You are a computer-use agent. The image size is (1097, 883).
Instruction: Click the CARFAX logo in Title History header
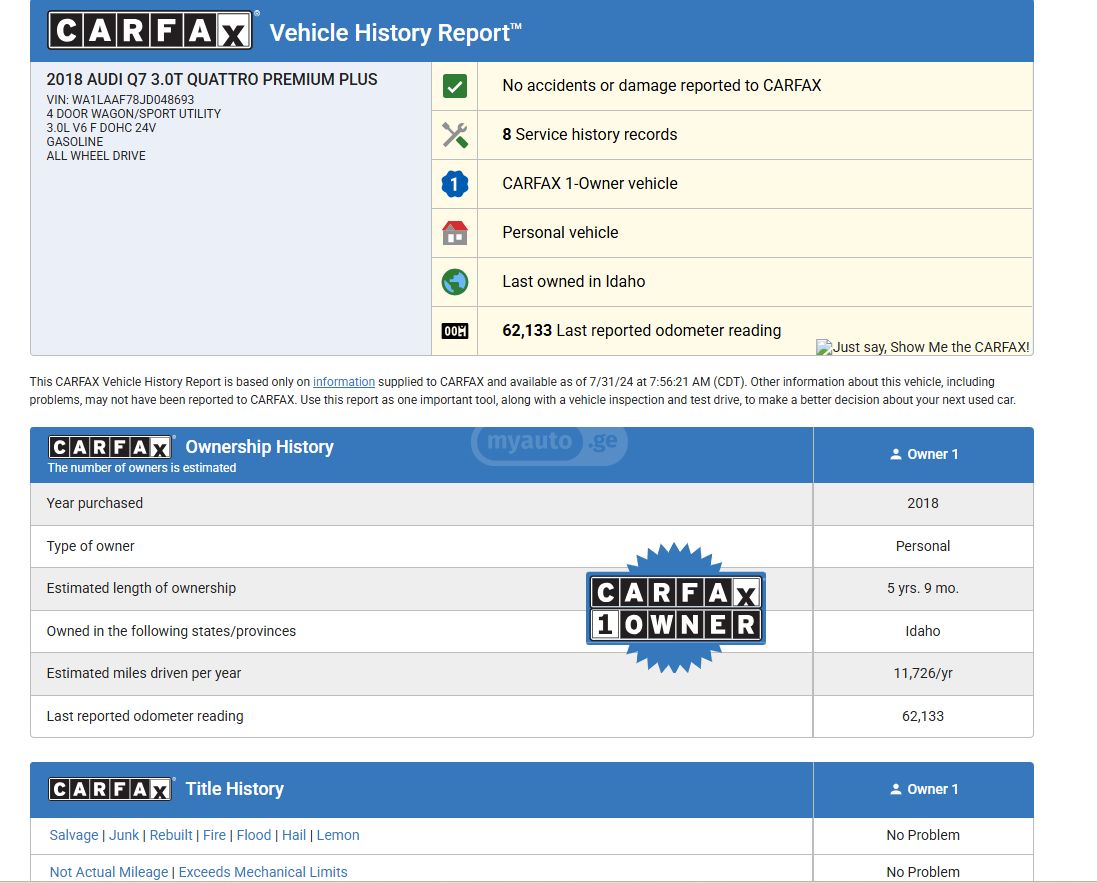coord(110,789)
